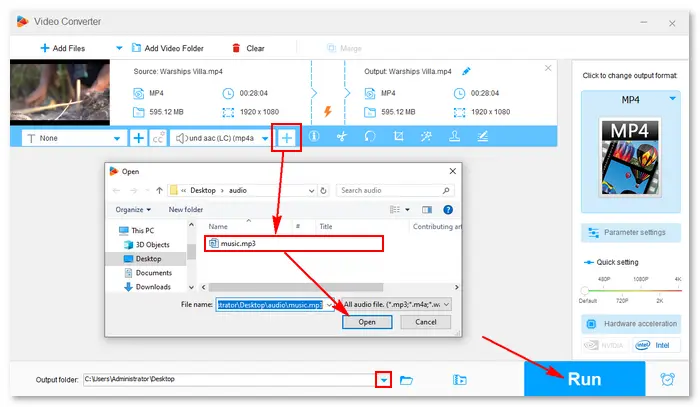The image size is (700, 407).
Task: Adjust the Quick setting resolution slider
Action: [584, 291]
